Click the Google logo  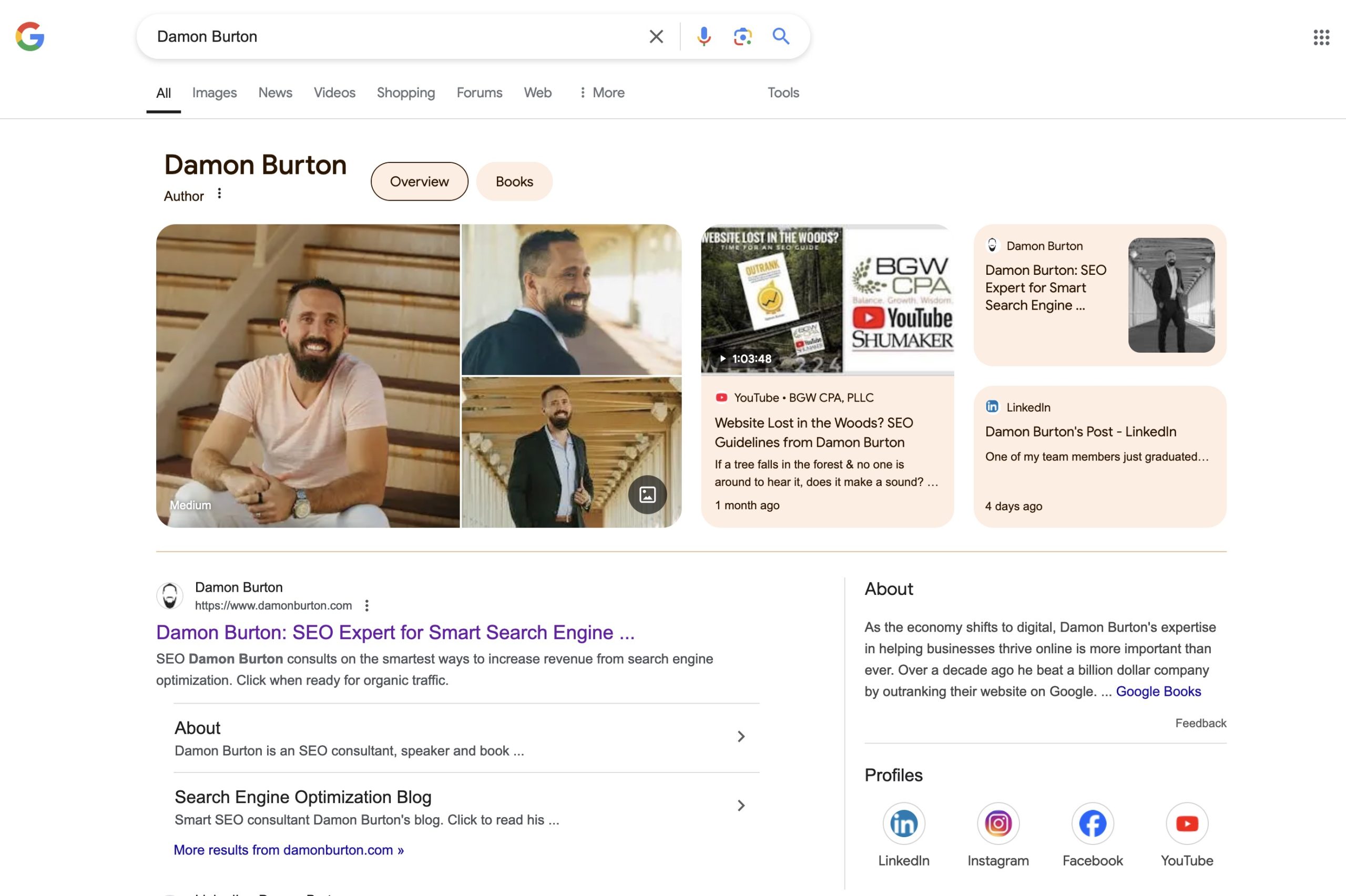(30, 37)
